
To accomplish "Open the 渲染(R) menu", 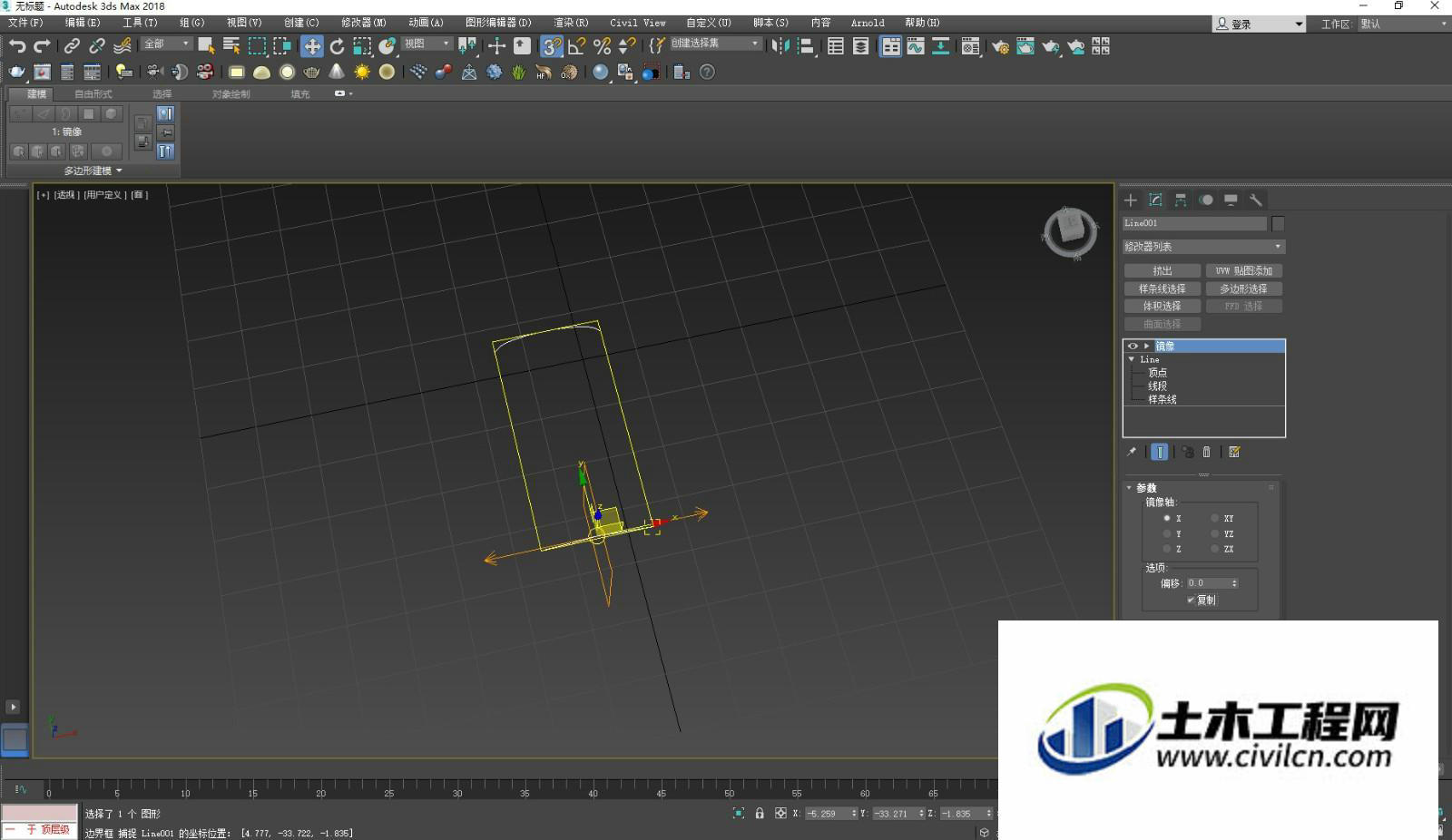I will click(571, 23).
